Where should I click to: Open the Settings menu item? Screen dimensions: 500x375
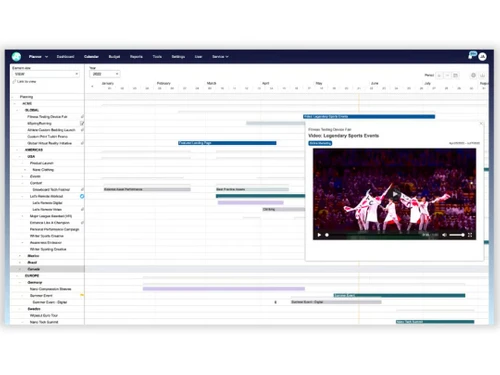point(178,57)
